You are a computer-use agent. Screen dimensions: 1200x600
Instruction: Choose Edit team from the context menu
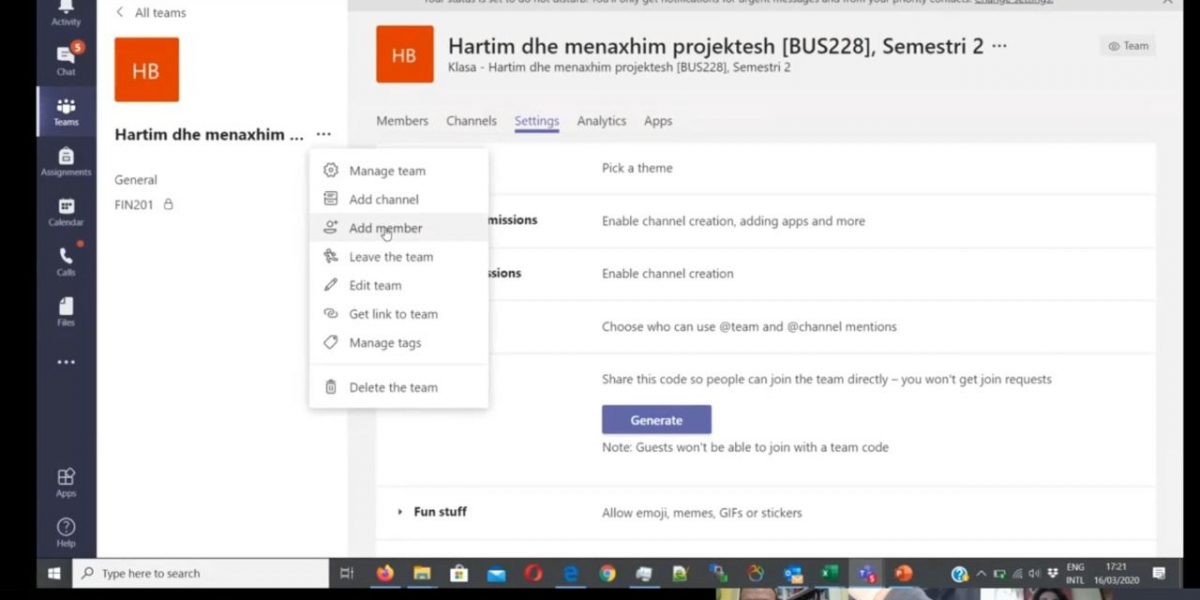pos(398,285)
